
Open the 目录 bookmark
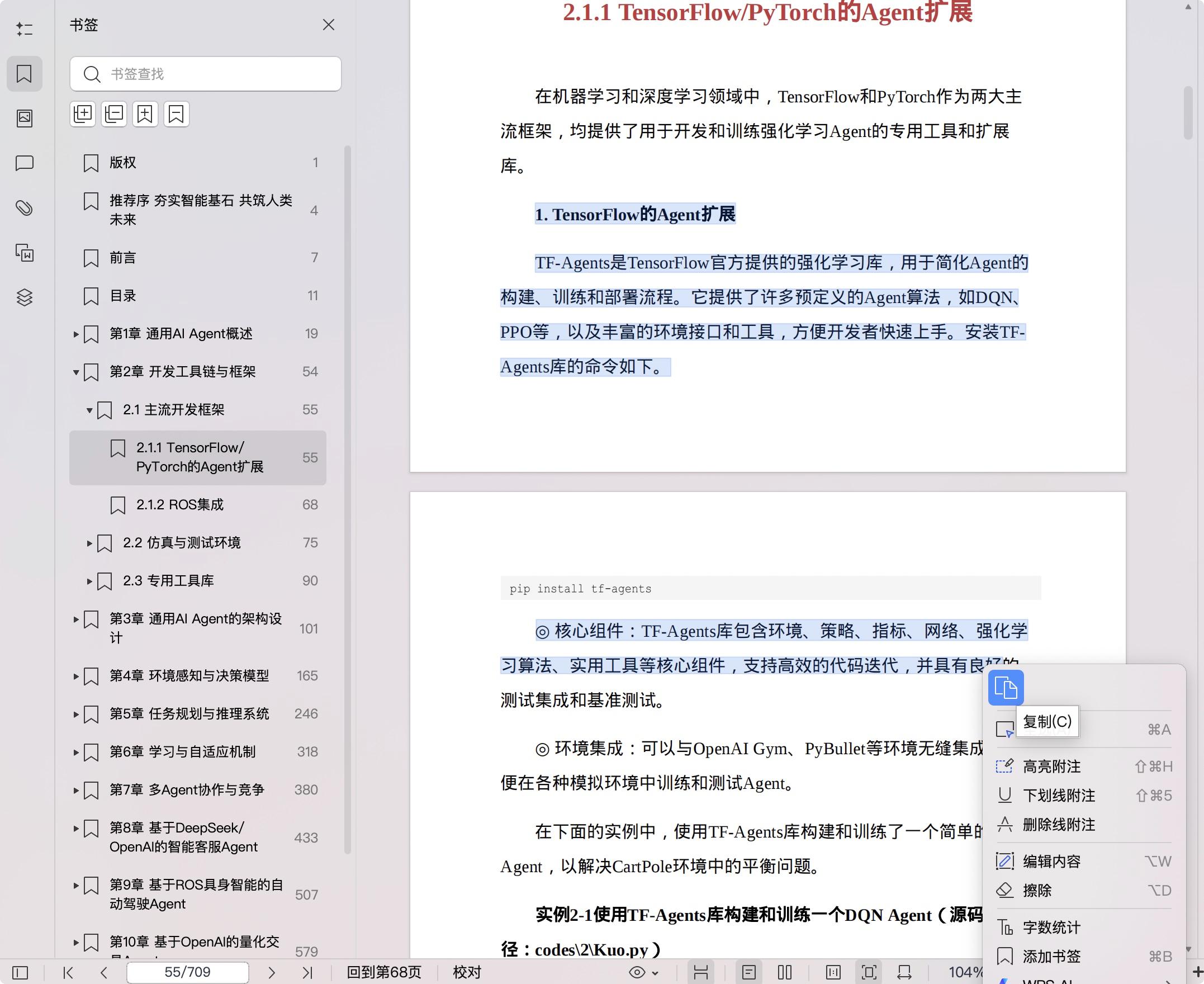pos(198,296)
